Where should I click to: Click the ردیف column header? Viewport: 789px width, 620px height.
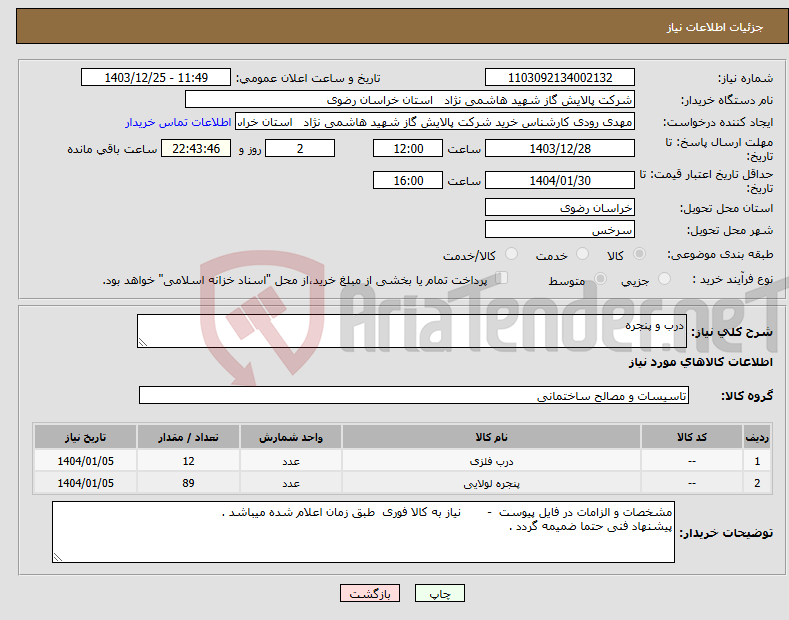point(757,437)
